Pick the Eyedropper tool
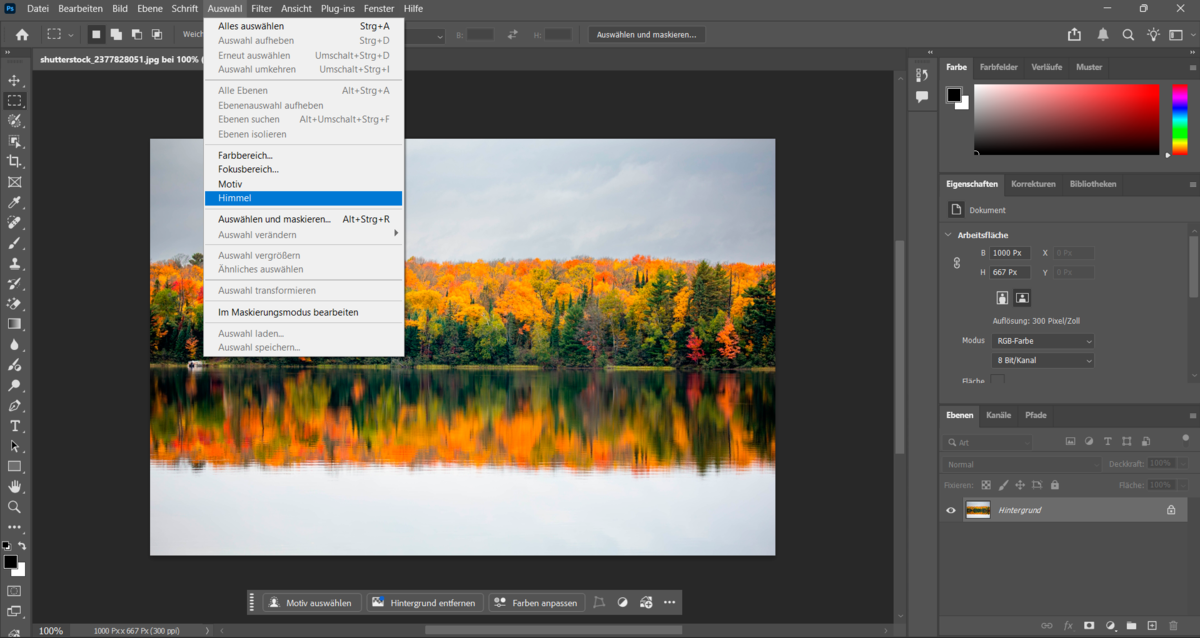Screen dimensions: 1200x638 pyautogui.click(x=14, y=202)
